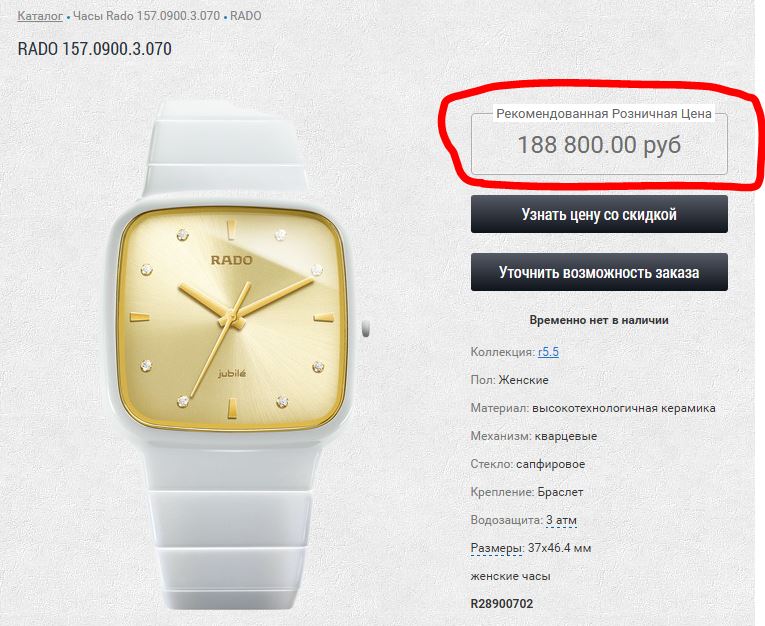The image size is (765, 626).
Task: Click the R28900702 reference number
Action: tap(502, 604)
